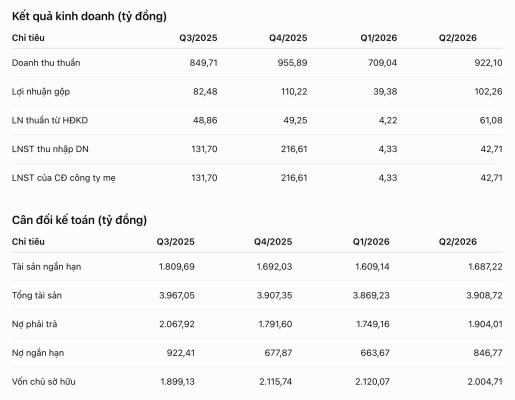Image resolution: width=515 pixels, height=400 pixels.
Task: Select the Tài sản ngắn hạn row label
Action: tap(47, 267)
